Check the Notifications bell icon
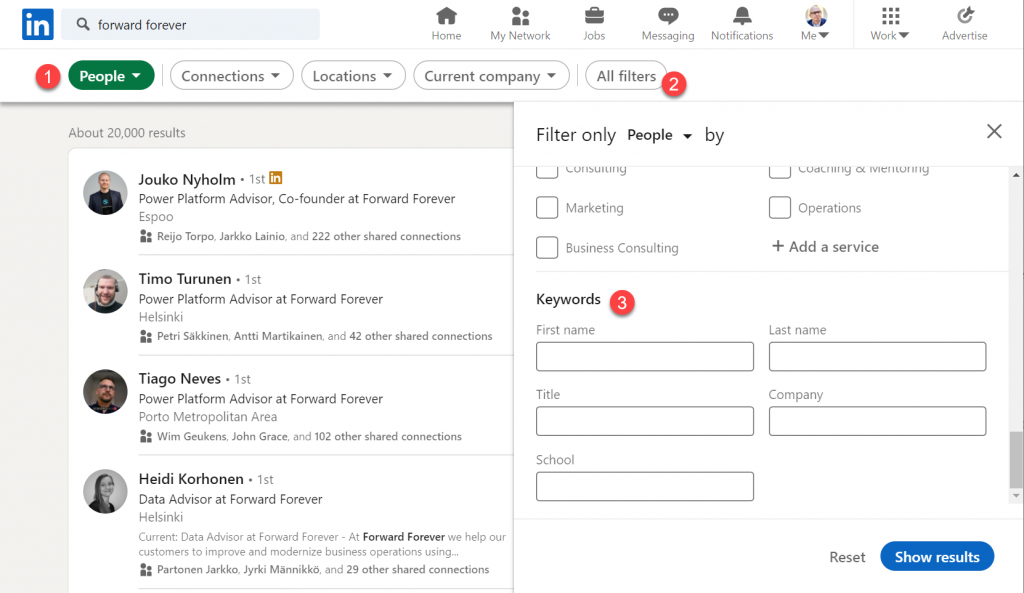This screenshot has height=593, width=1024. point(742,16)
